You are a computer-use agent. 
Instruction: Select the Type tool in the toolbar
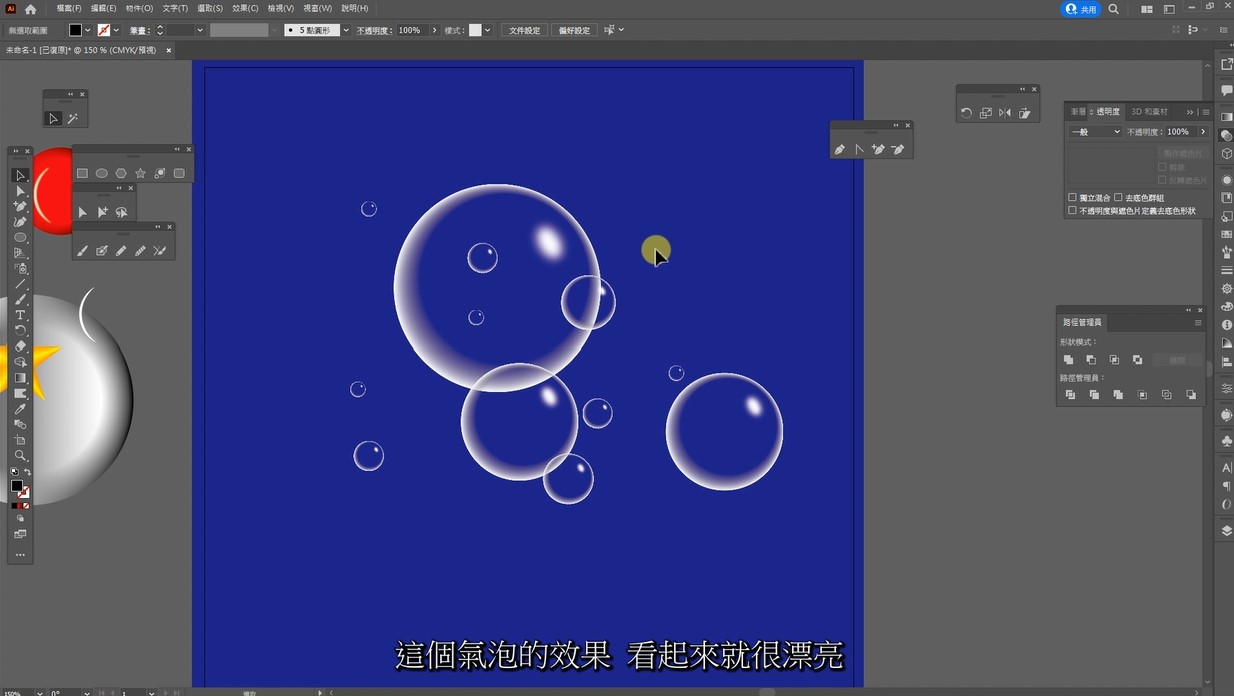click(x=20, y=315)
